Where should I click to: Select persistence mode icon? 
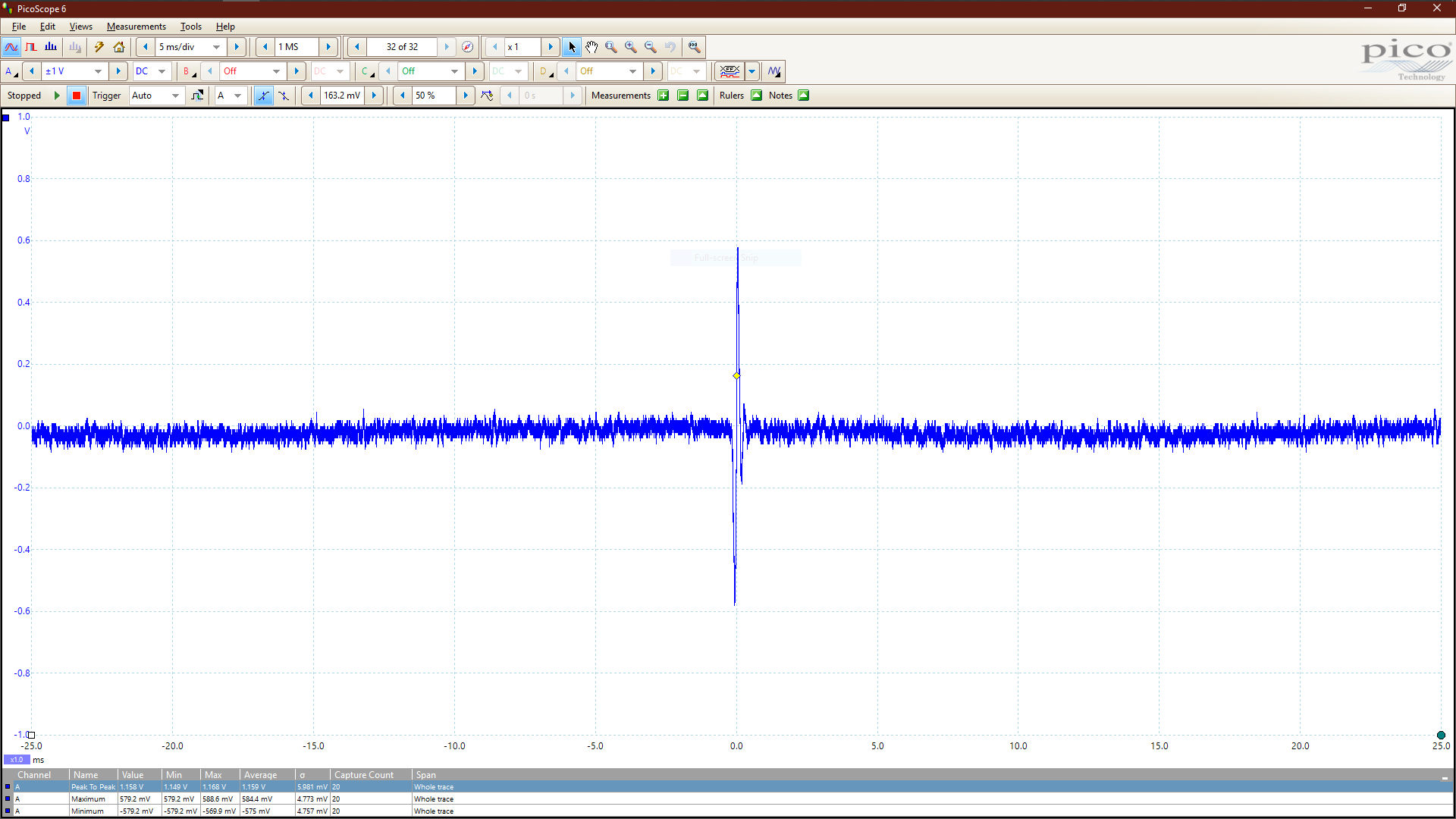point(31,47)
